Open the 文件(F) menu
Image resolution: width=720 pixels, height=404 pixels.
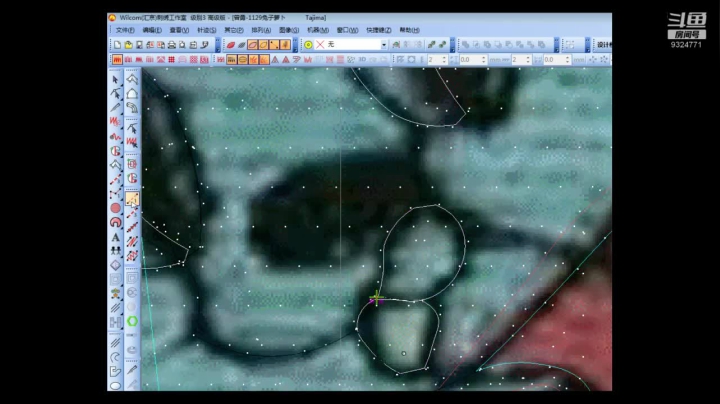125,30
